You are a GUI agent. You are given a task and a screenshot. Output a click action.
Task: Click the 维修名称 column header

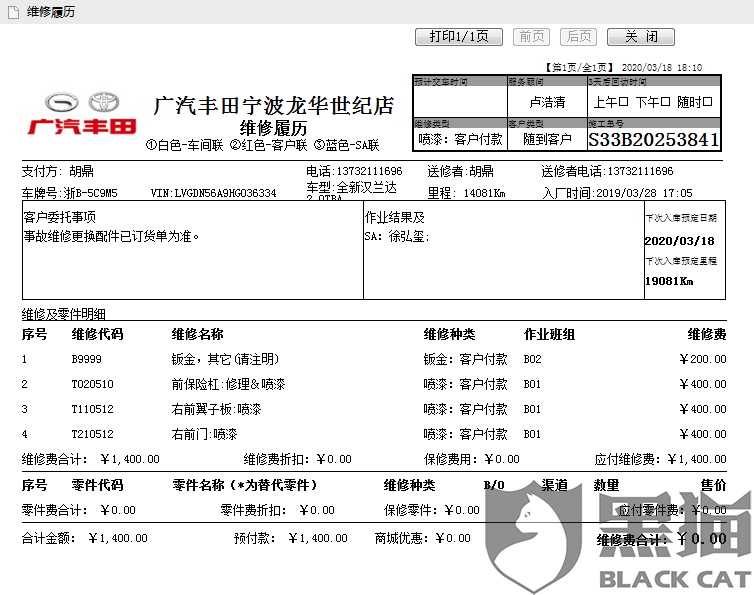tap(198, 334)
